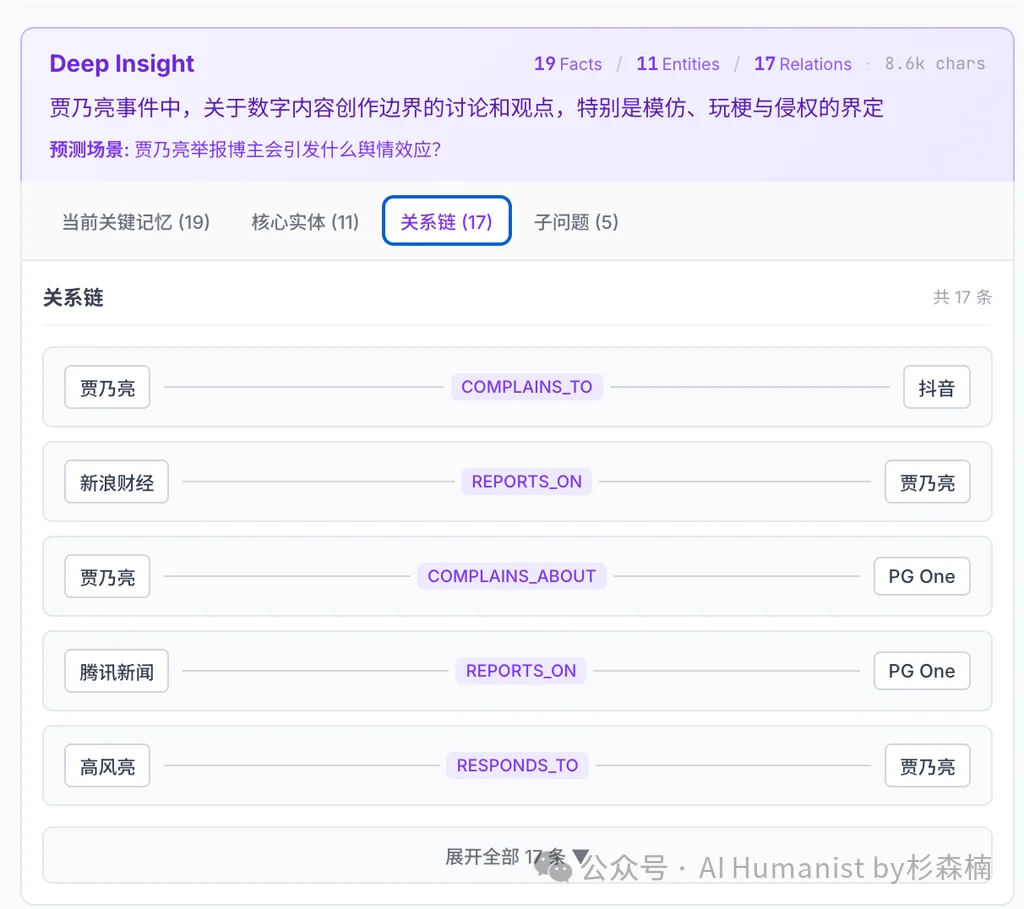Open the 11 Entities counter
Screen dimensions: 1024x909
677,64
